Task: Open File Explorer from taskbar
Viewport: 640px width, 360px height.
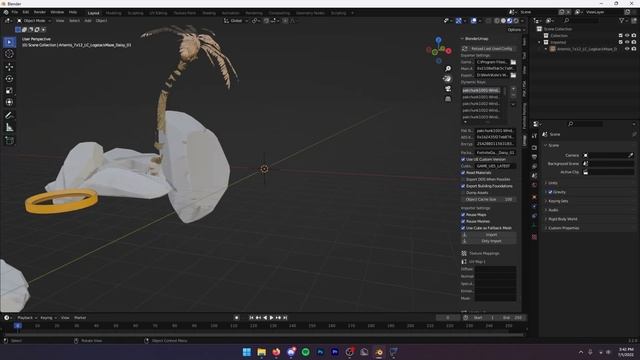Action: point(261,352)
